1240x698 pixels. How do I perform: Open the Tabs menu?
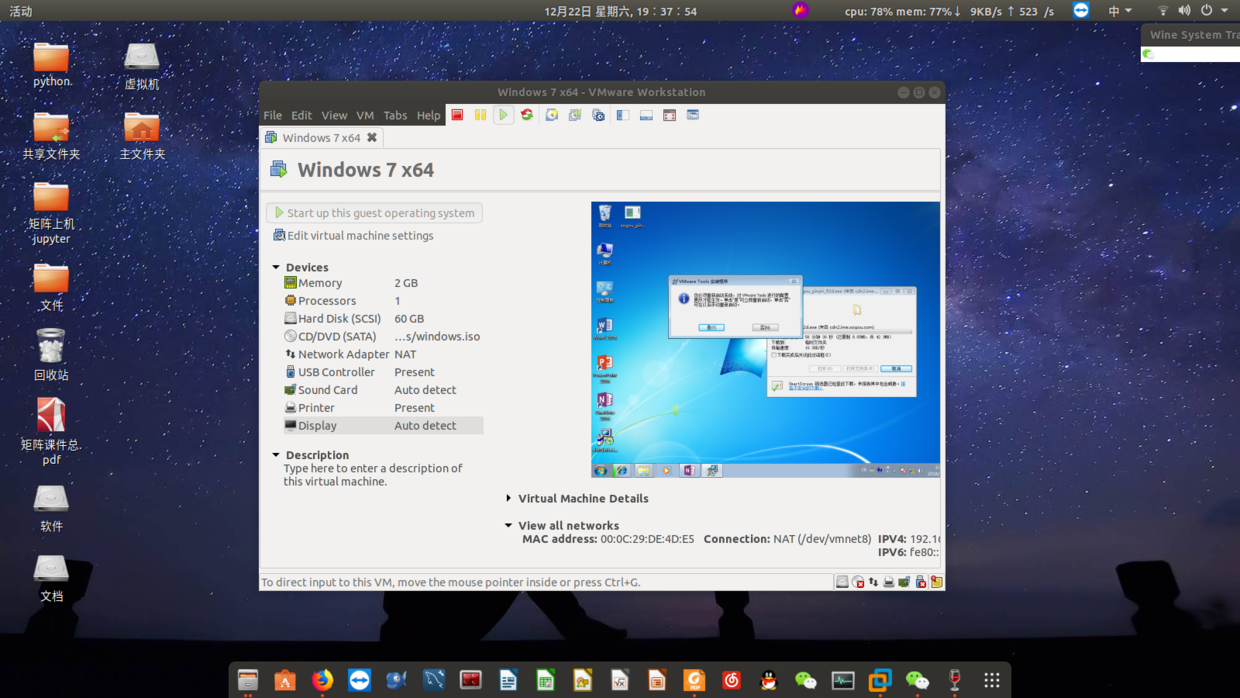click(x=395, y=115)
